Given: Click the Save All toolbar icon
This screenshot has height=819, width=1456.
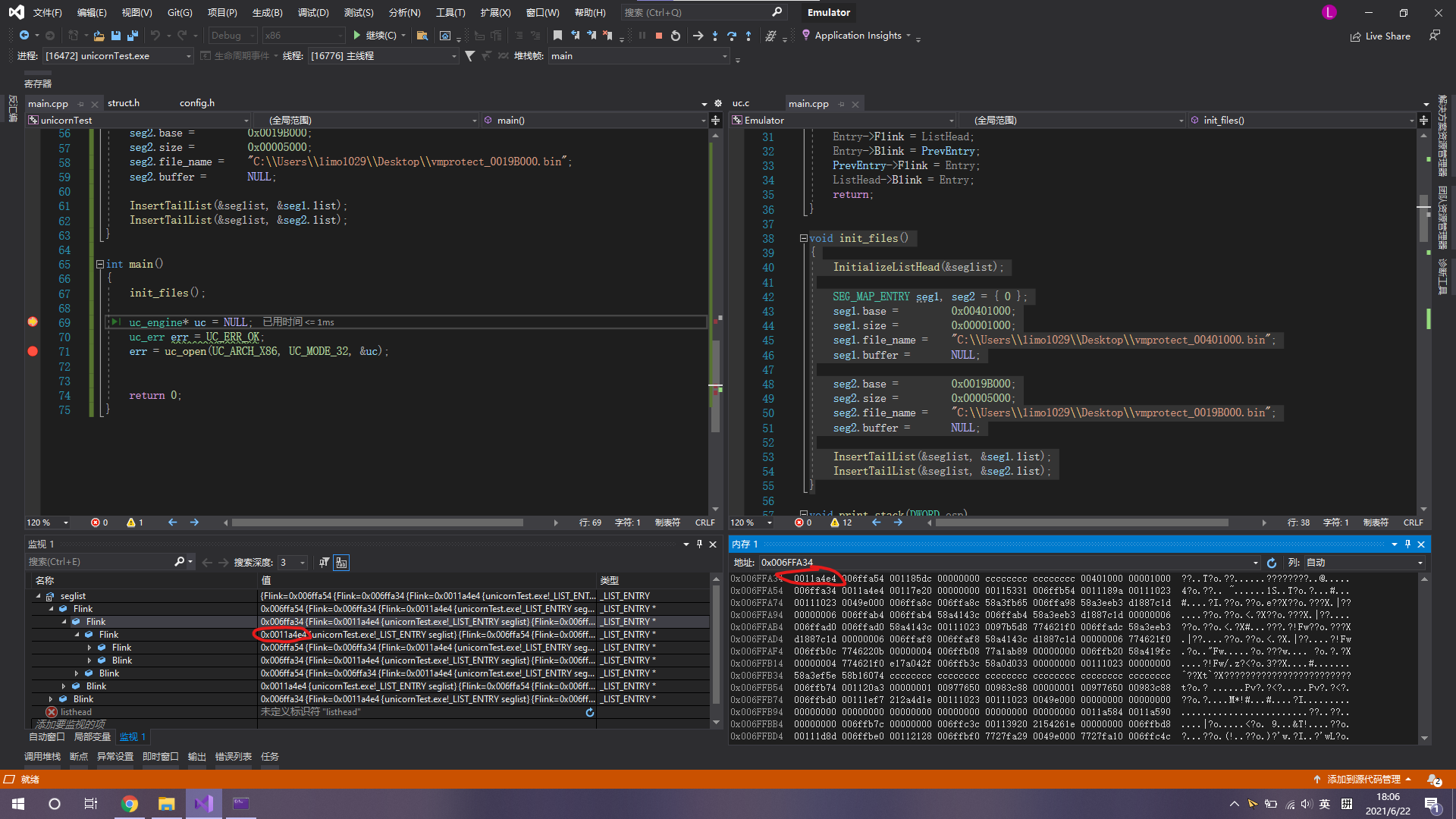Looking at the screenshot, I should point(133,35).
